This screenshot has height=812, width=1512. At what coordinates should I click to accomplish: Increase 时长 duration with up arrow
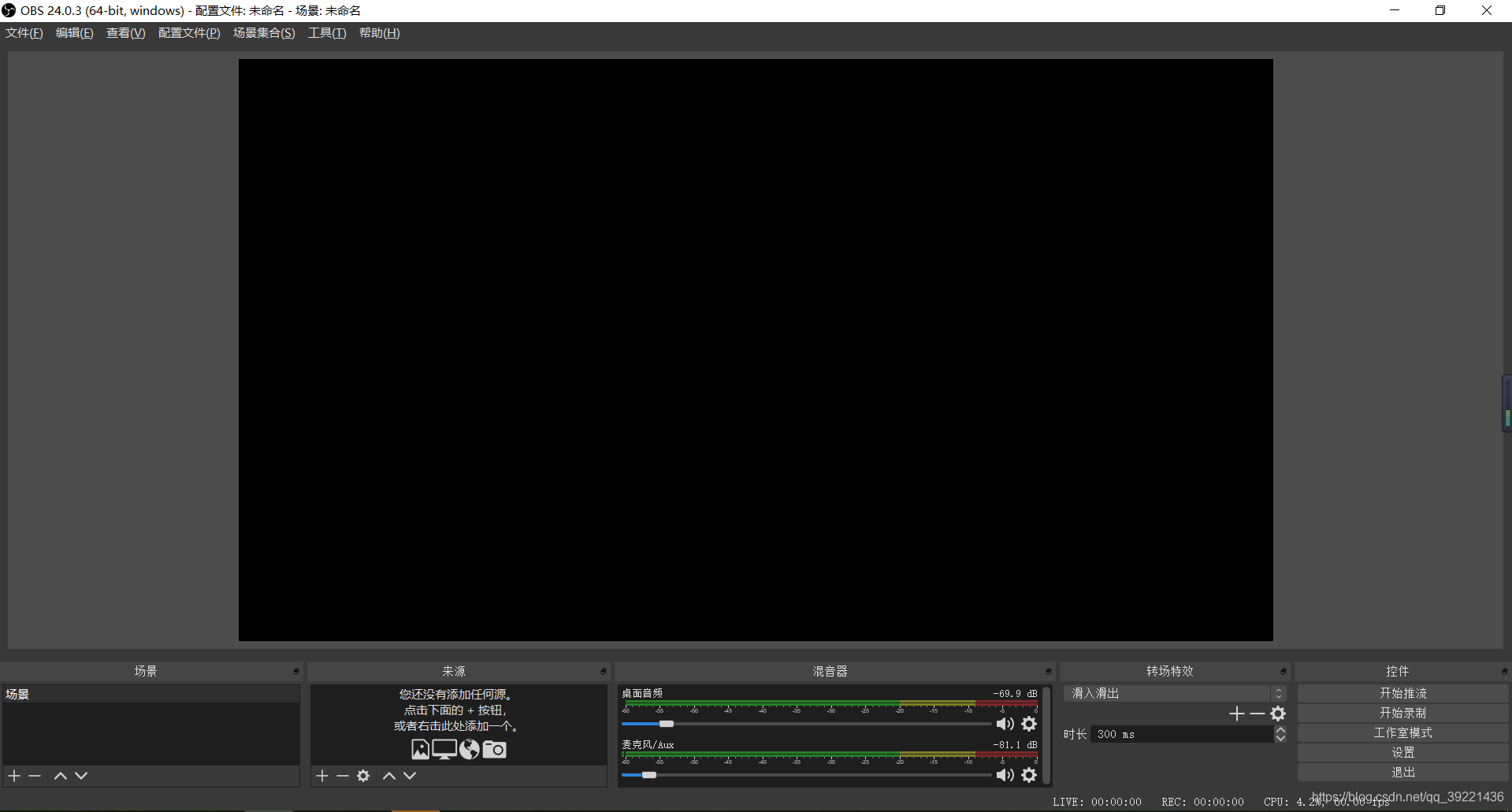tap(1280, 730)
